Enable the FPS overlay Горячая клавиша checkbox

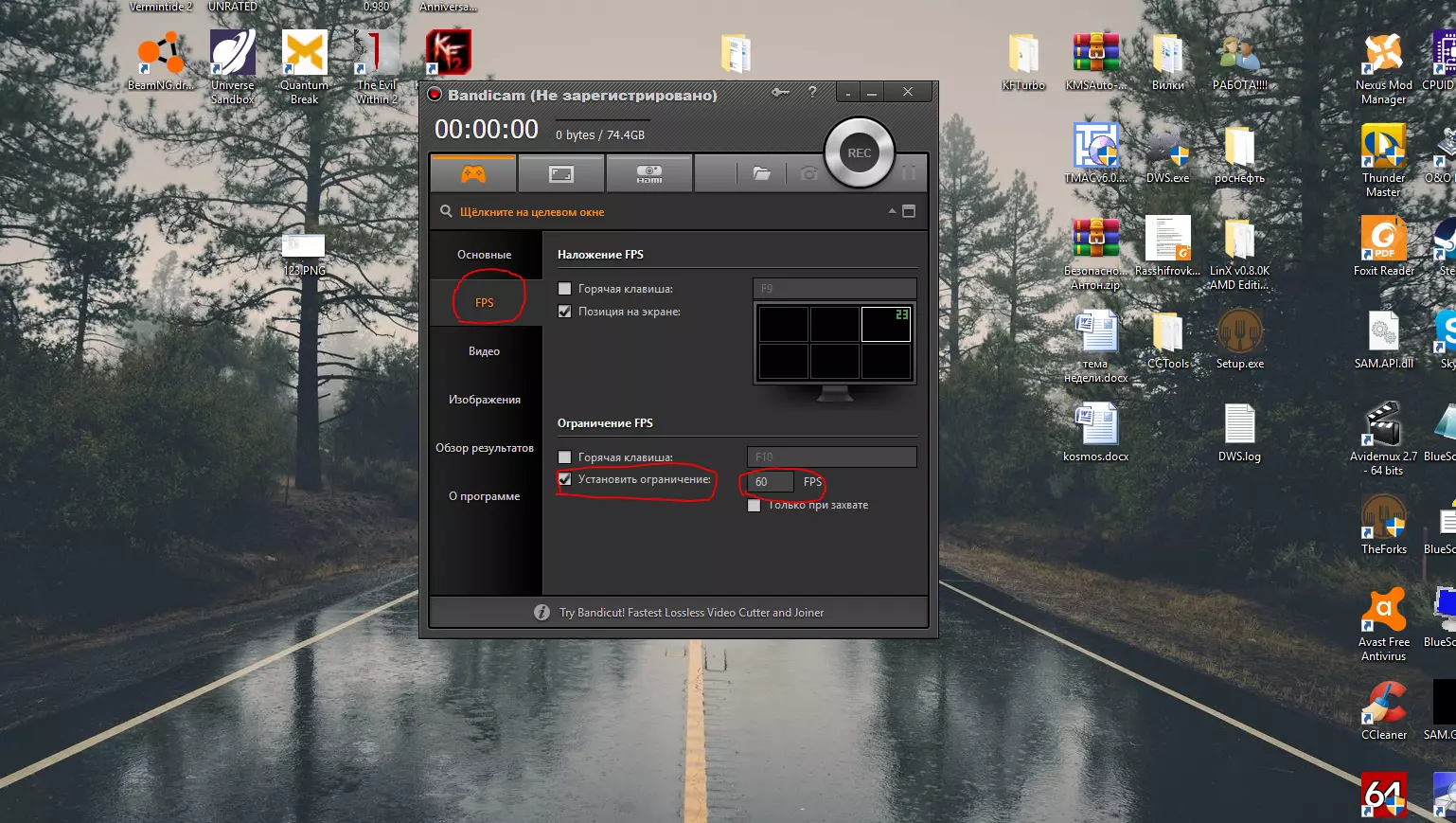565,289
